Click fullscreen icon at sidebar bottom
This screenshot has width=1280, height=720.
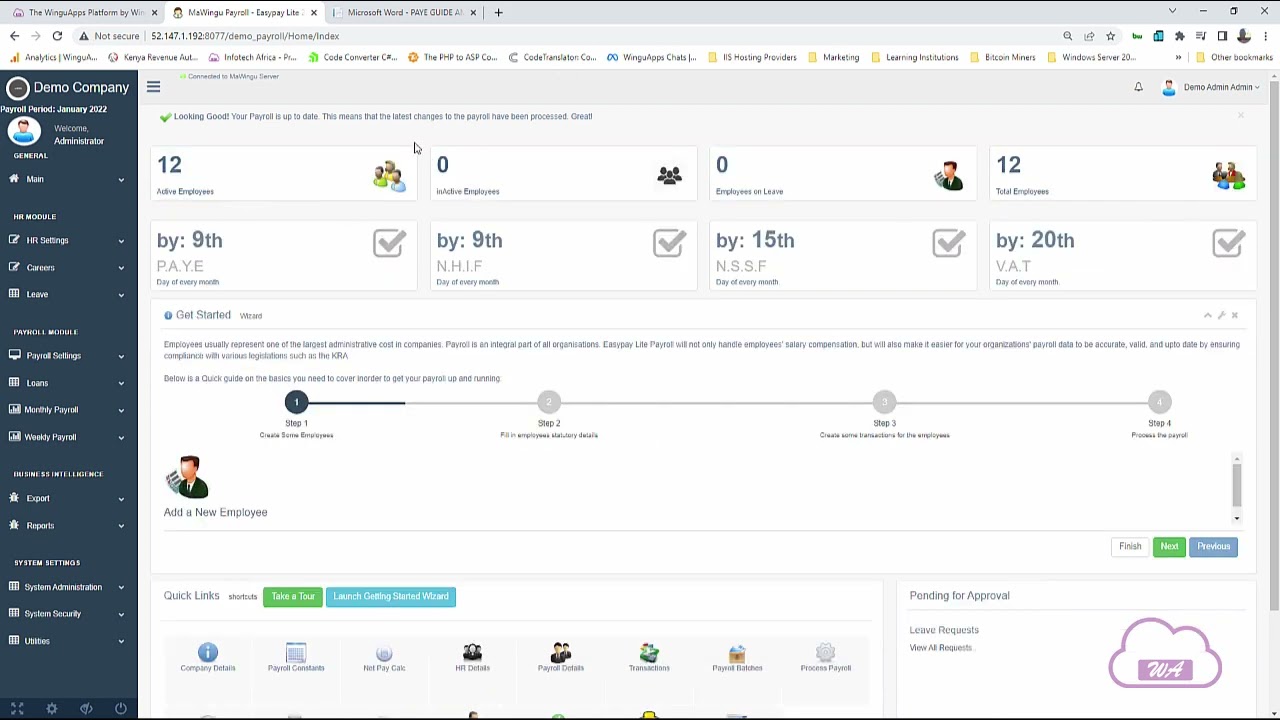click(17, 709)
